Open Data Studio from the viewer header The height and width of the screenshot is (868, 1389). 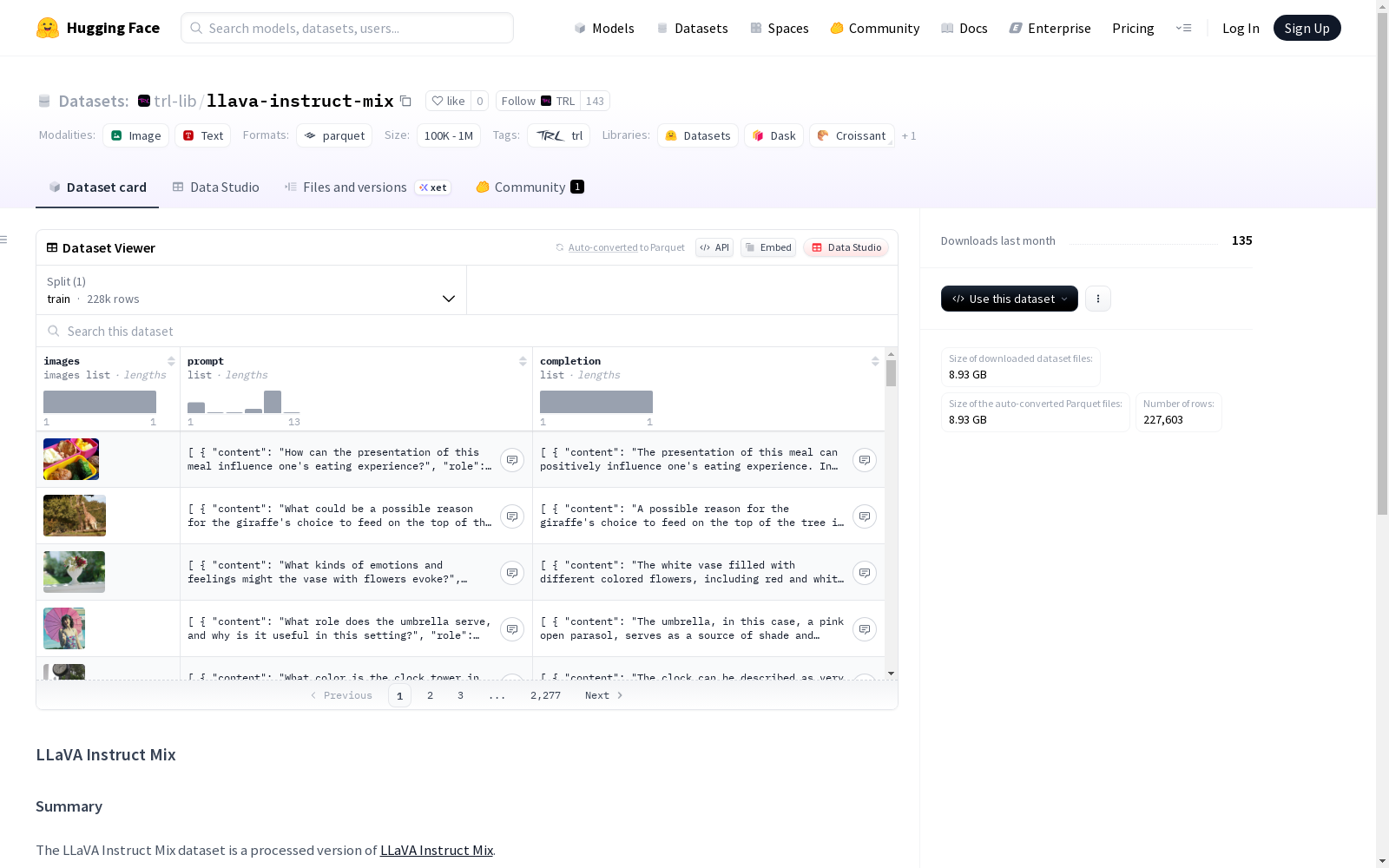[846, 247]
